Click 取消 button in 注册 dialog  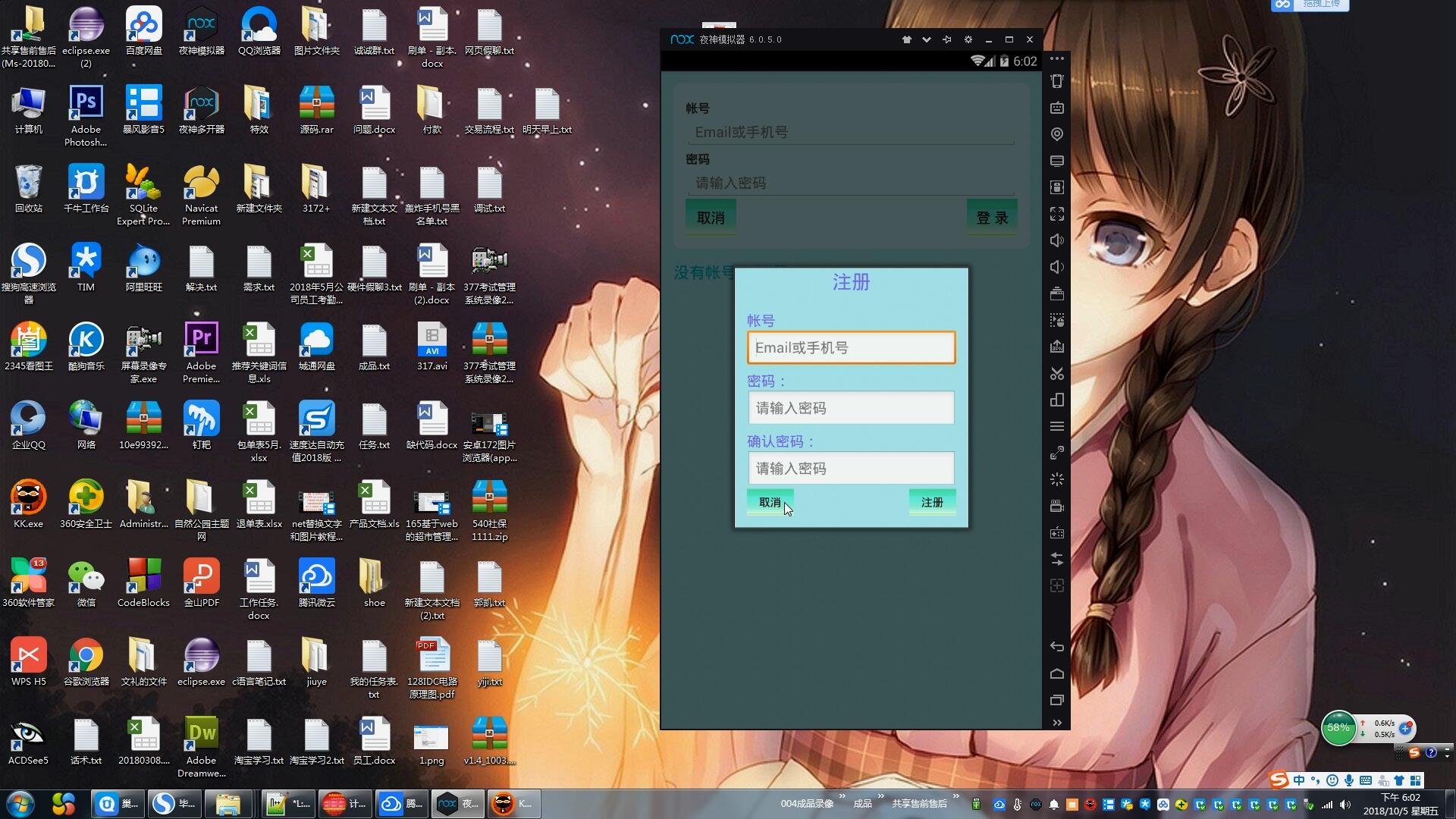[770, 502]
